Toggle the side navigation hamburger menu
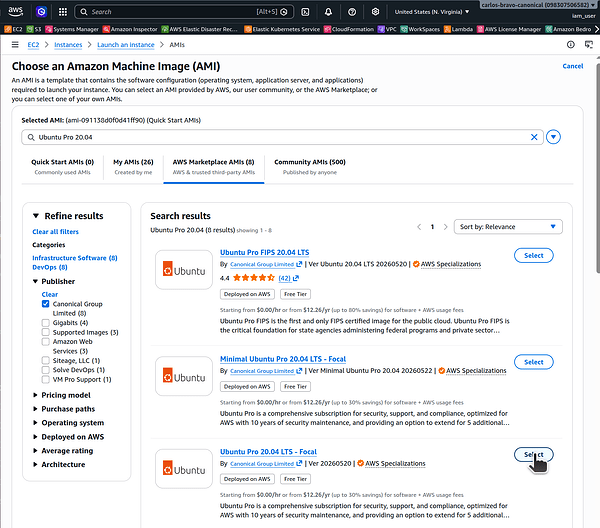The height and width of the screenshot is (528, 600). click(x=15, y=45)
